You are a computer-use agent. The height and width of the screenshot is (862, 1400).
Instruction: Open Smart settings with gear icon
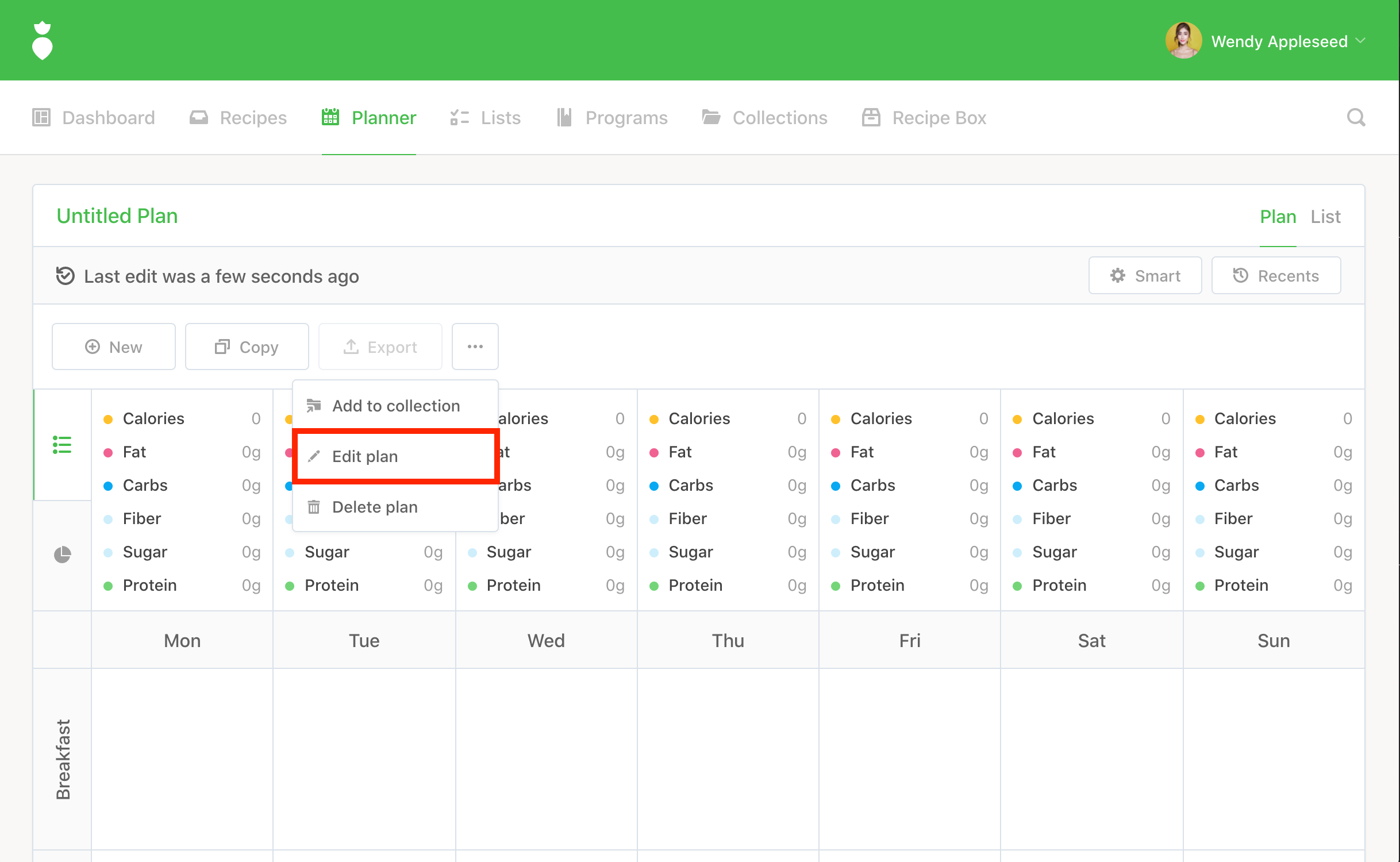[1144, 276]
